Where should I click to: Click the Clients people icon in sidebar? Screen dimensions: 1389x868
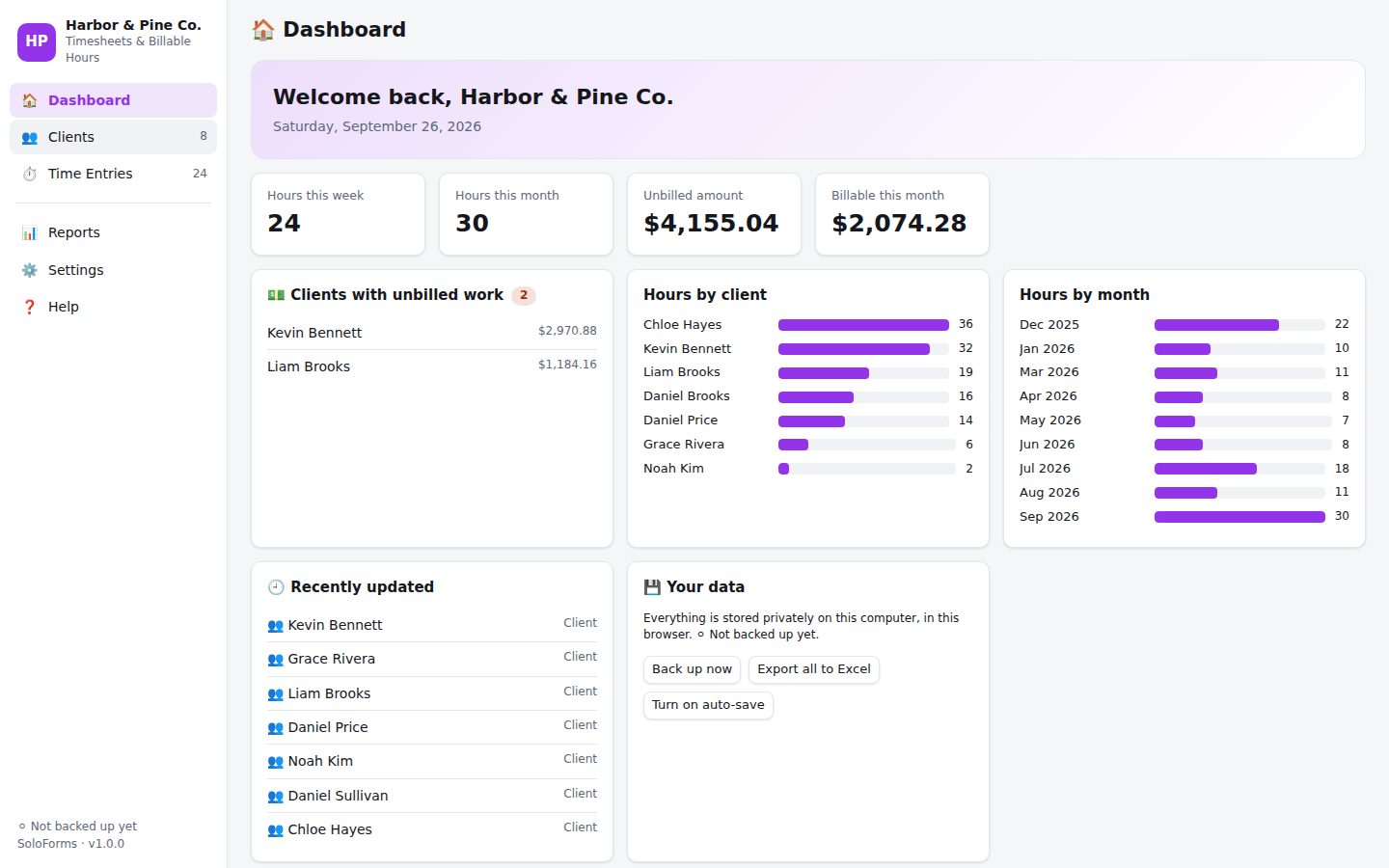pos(30,137)
